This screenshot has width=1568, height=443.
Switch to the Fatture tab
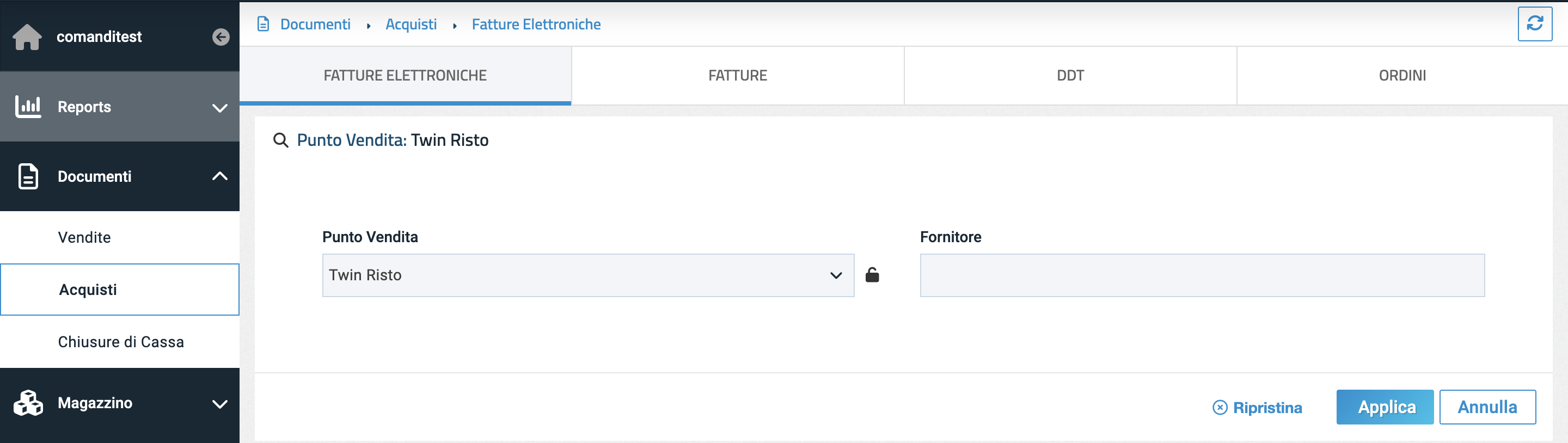point(738,76)
